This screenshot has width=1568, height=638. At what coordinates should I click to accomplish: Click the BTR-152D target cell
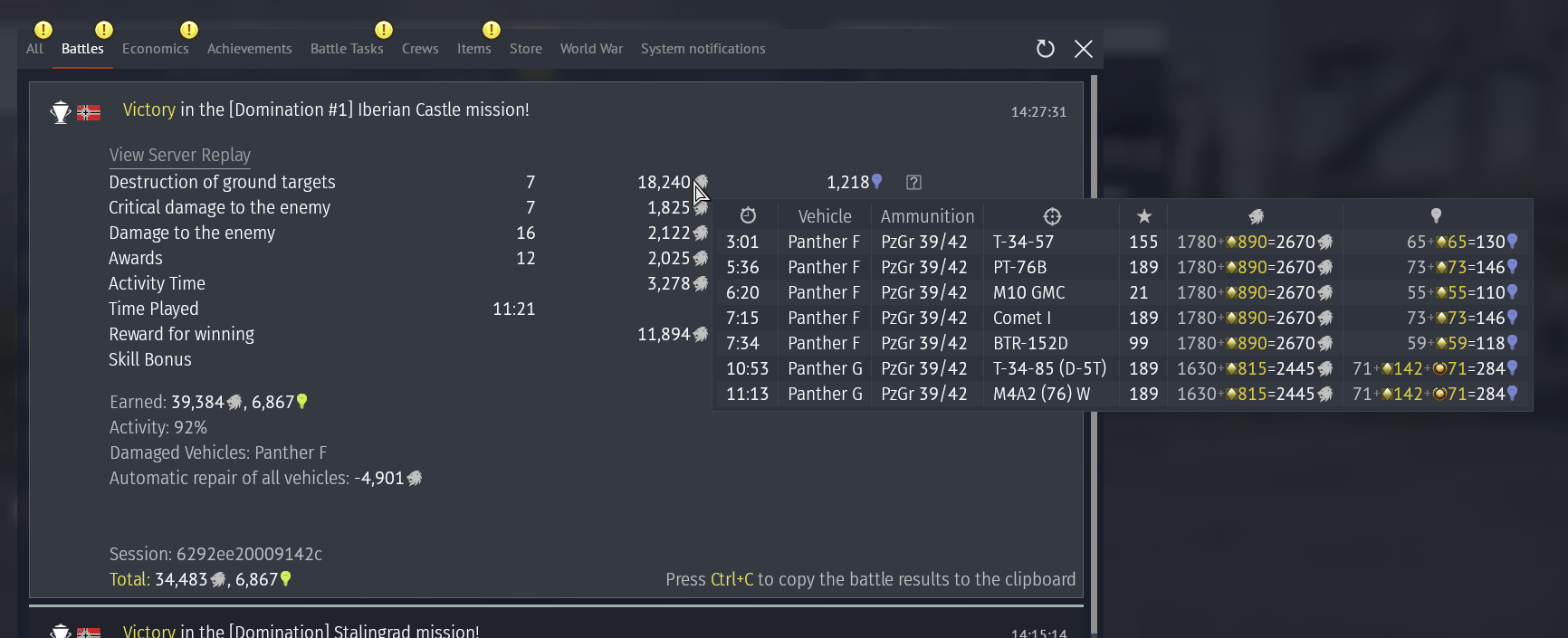point(1031,343)
